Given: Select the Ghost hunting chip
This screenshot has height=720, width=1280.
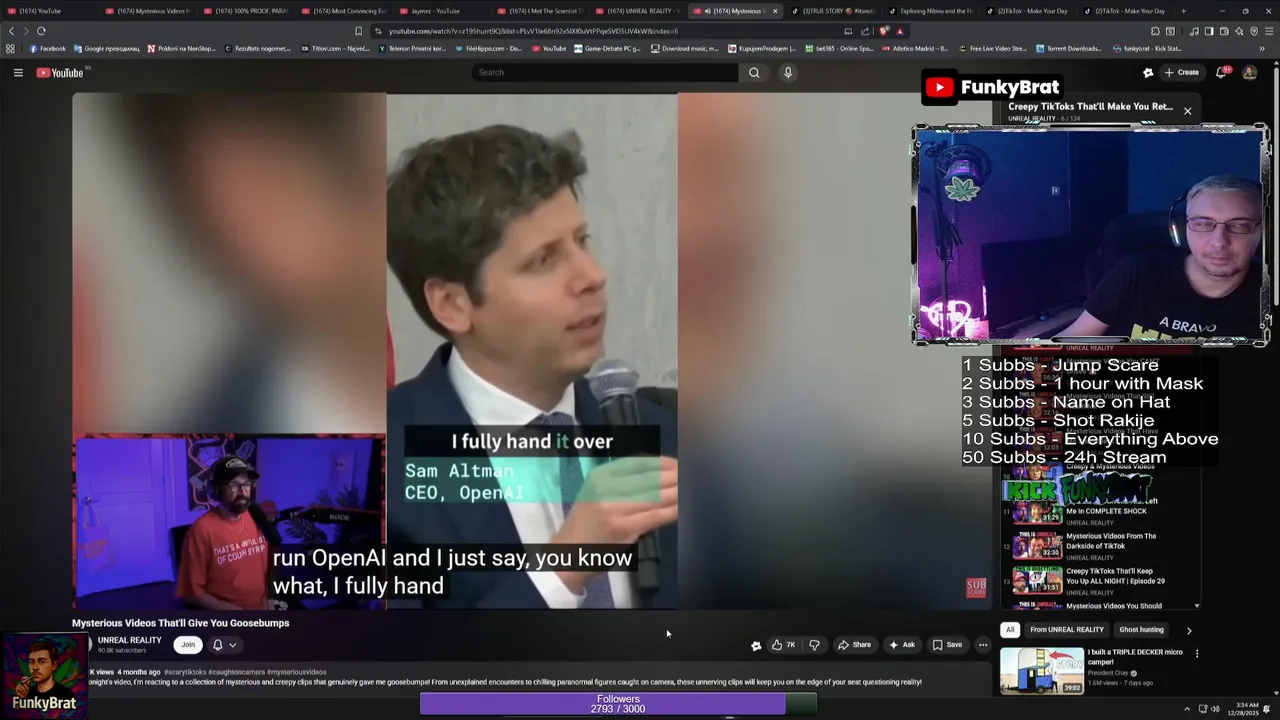Looking at the screenshot, I should [x=1141, y=630].
